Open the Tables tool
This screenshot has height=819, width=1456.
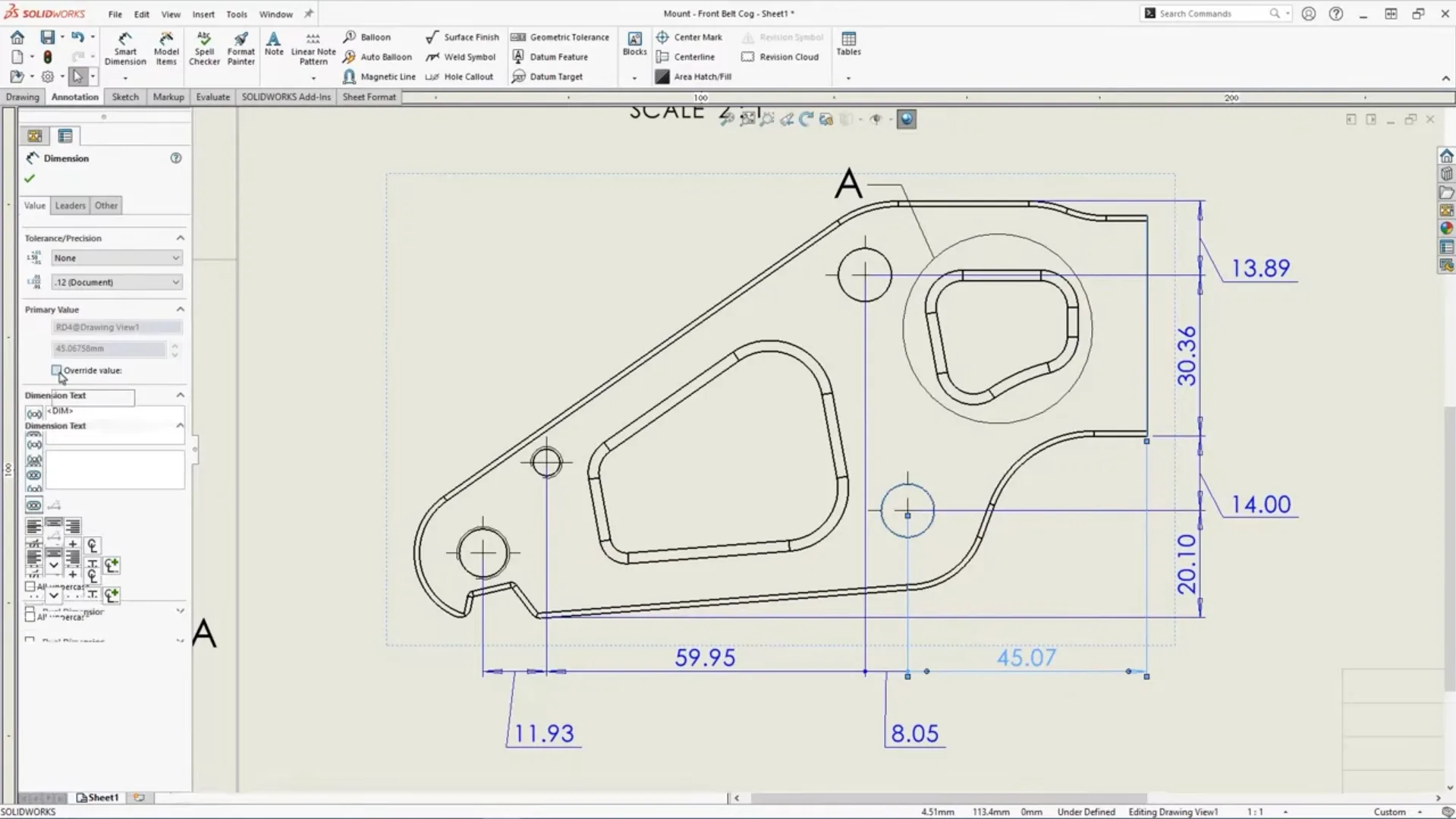[848, 44]
